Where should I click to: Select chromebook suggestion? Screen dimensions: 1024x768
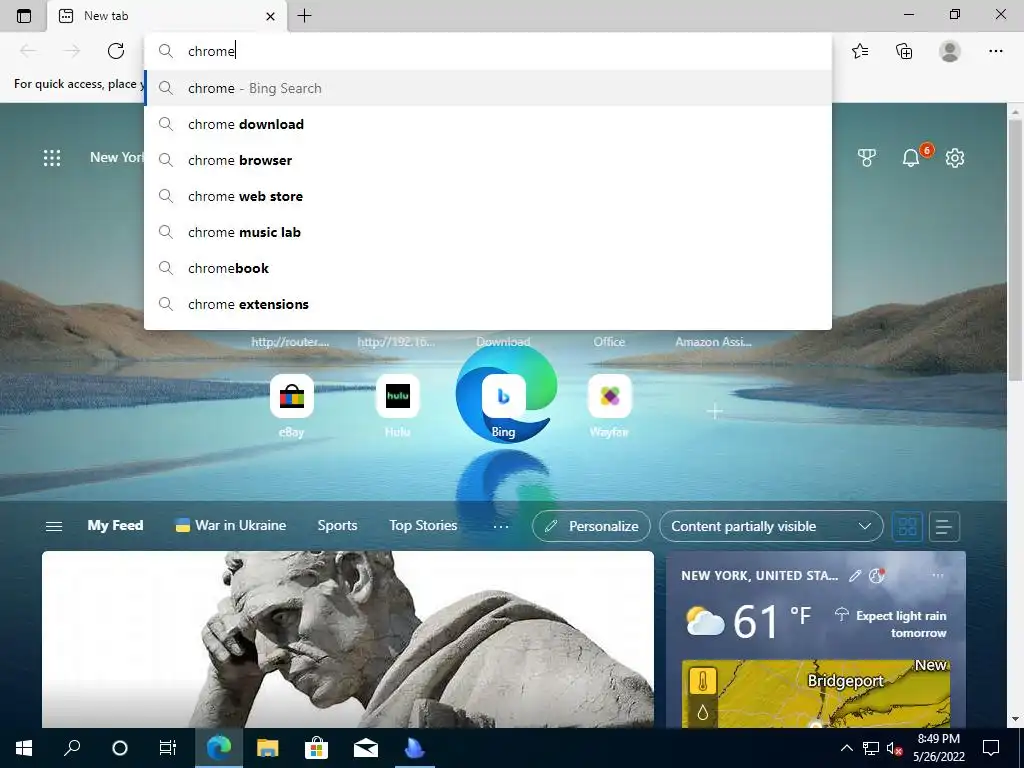[488, 268]
